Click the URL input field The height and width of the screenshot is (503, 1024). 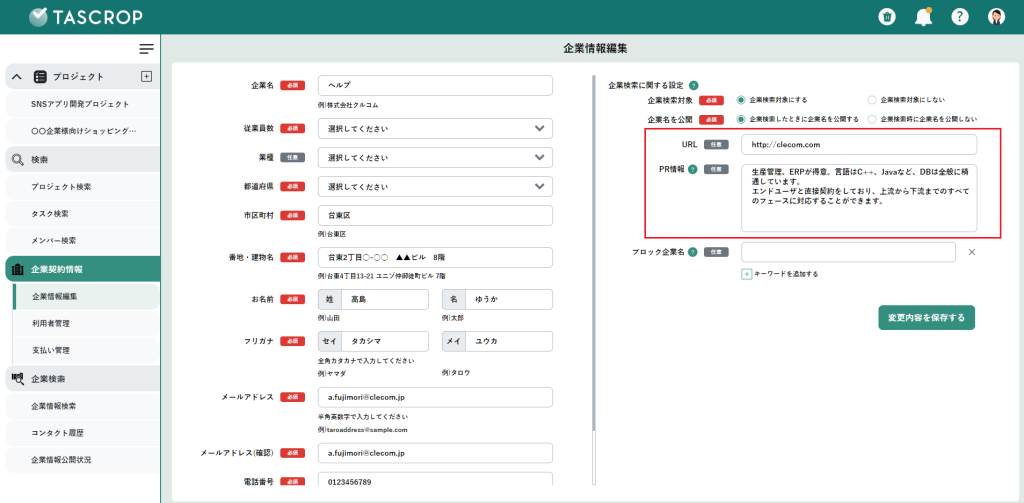pyautogui.click(x=859, y=145)
